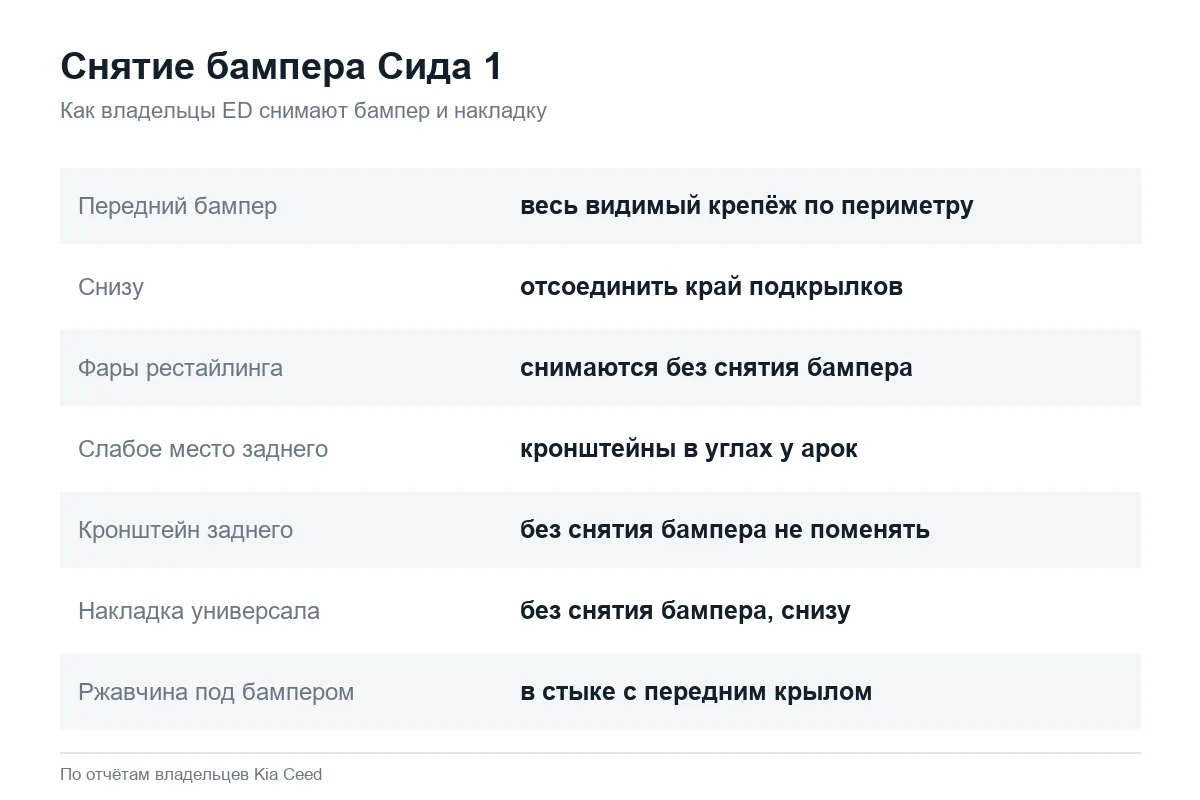The width and height of the screenshot is (1200, 800).
Task: Select value снимаются без снятия бампера
Action: pos(716,368)
